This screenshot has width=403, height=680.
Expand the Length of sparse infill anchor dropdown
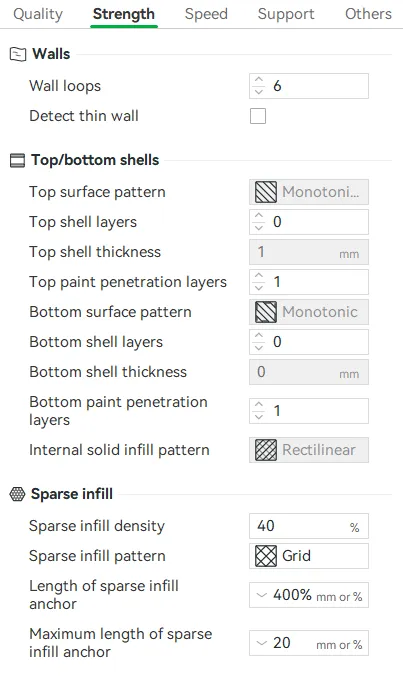[261, 595]
